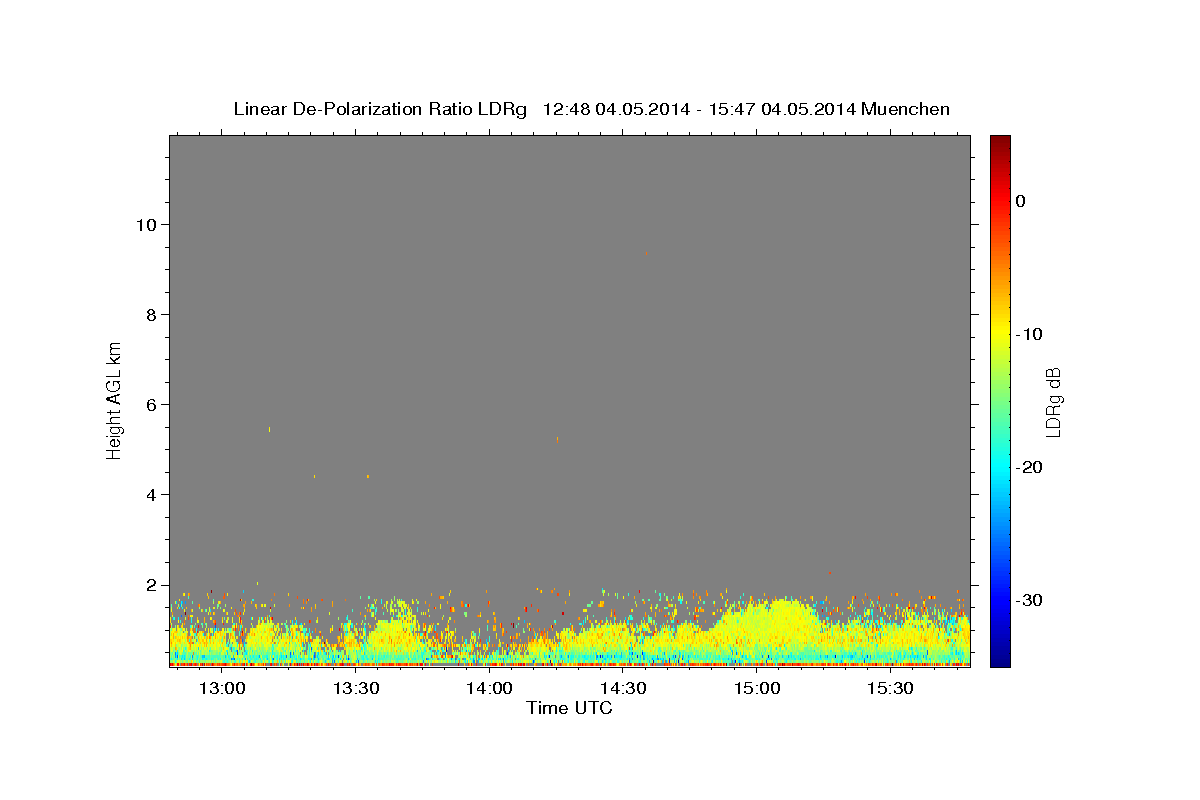Click the height tick label 8
The image size is (1200, 800).
[x=150, y=314]
